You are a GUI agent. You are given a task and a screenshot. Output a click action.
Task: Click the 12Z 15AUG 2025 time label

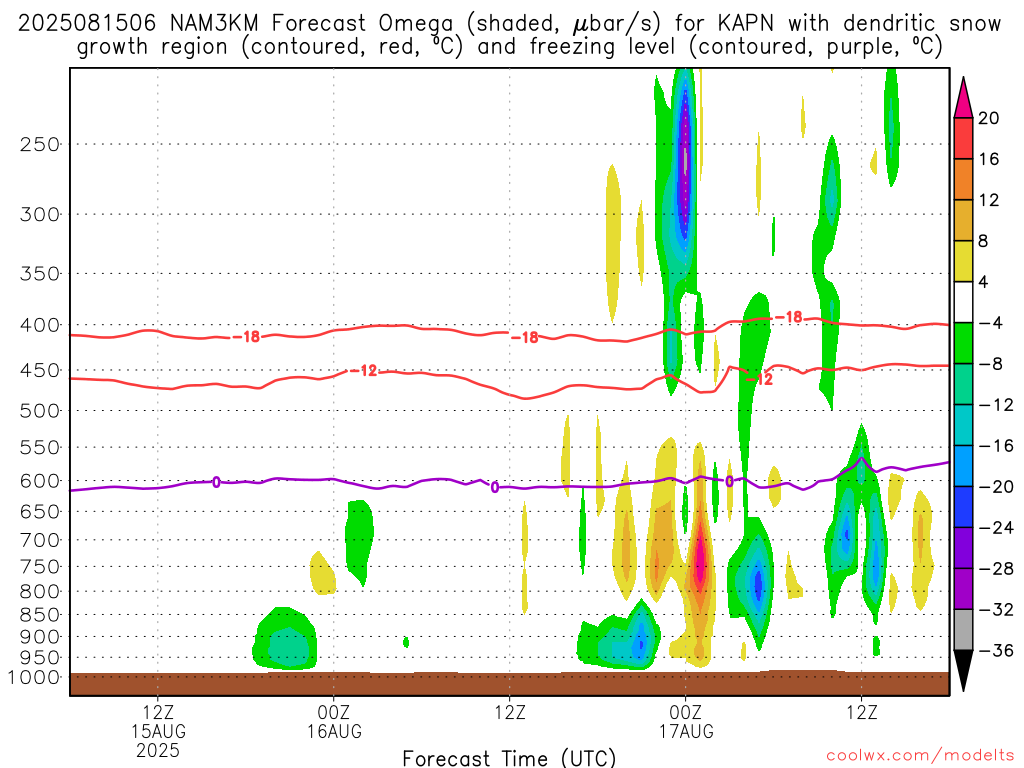[158, 731]
